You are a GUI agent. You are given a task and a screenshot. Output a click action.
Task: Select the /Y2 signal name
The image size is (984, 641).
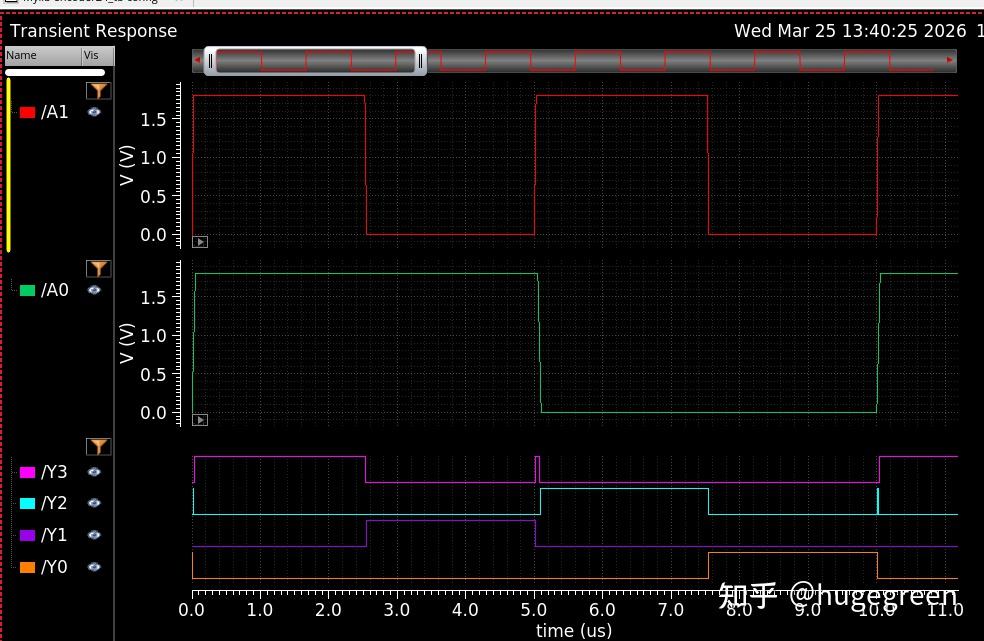tap(55, 504)
